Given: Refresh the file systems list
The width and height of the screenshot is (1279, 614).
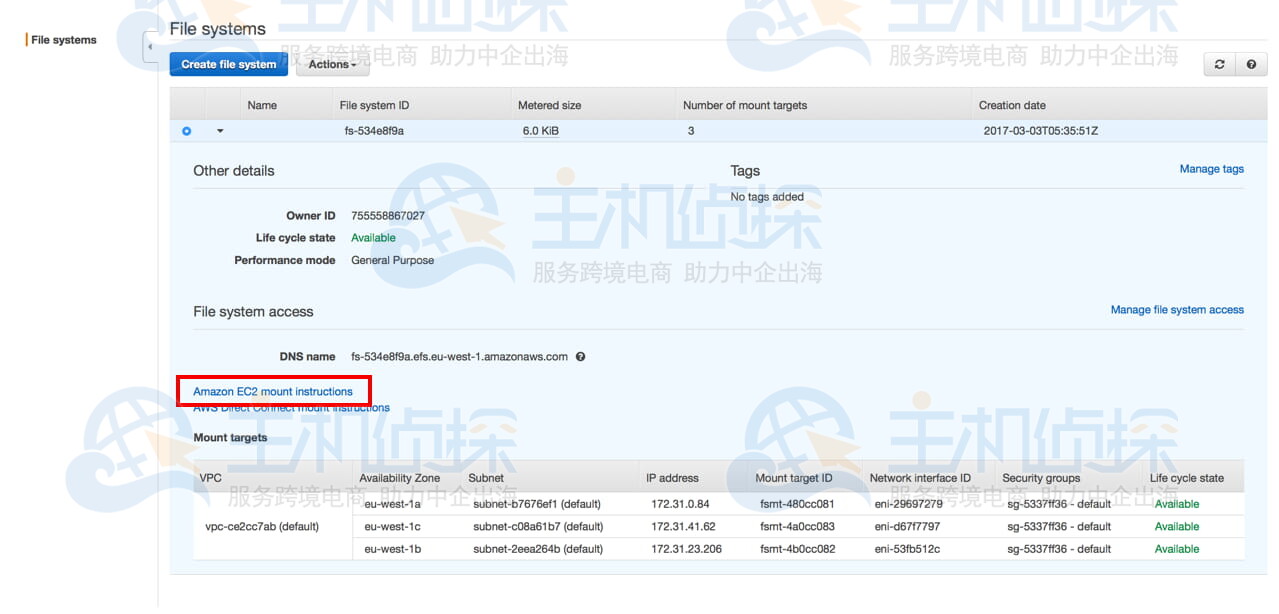Looking at the screenshot, I should (1218, 63).
